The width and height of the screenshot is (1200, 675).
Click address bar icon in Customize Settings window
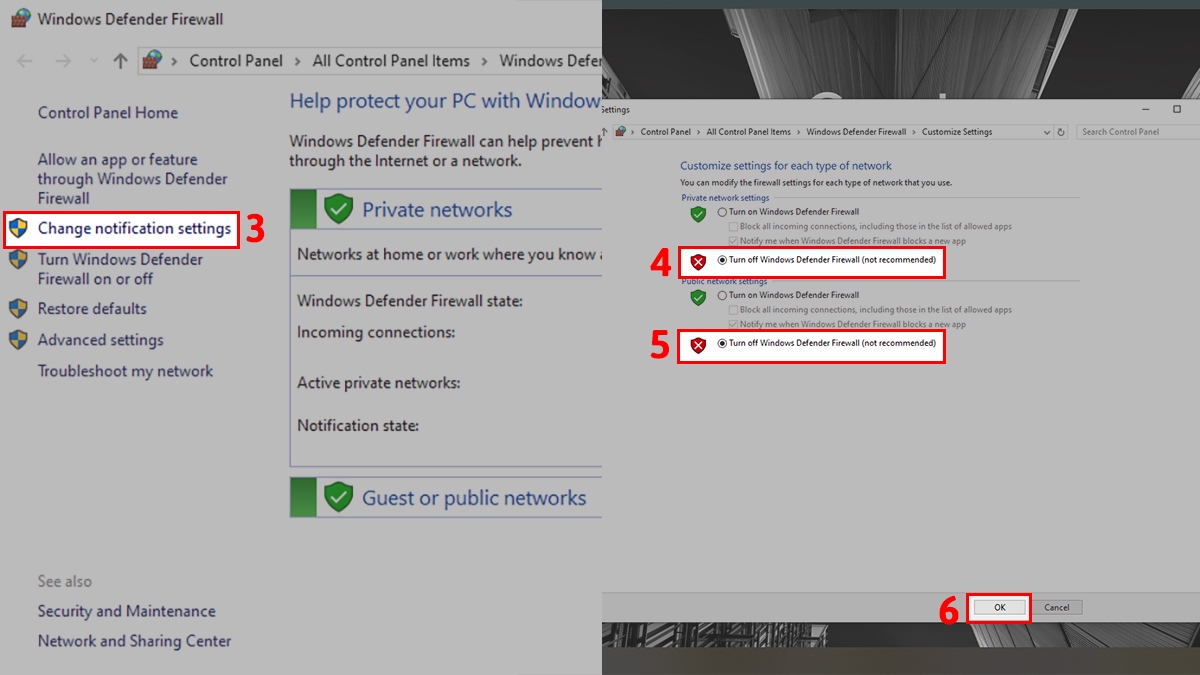click(x=620, y=132)
